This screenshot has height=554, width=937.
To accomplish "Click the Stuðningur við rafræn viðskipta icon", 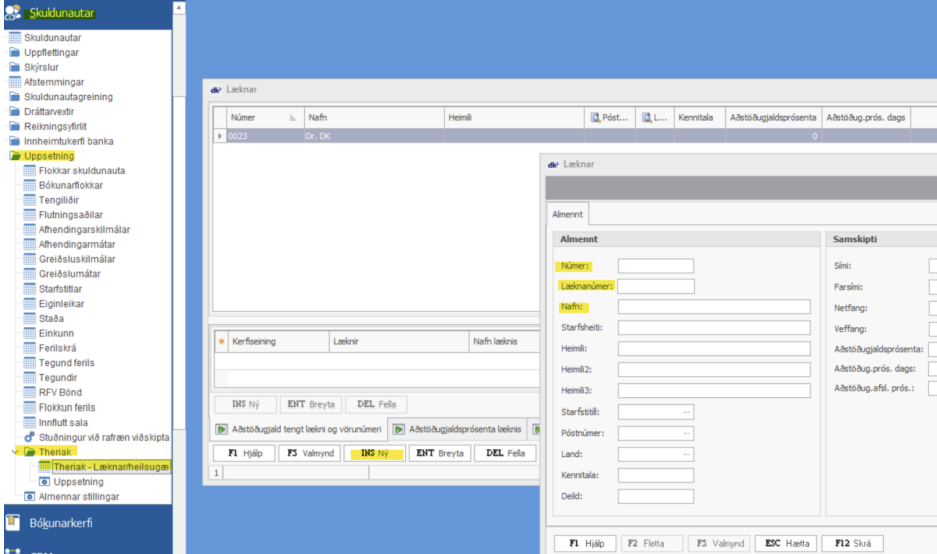I will pyautogui.click(x=30, y=437).
